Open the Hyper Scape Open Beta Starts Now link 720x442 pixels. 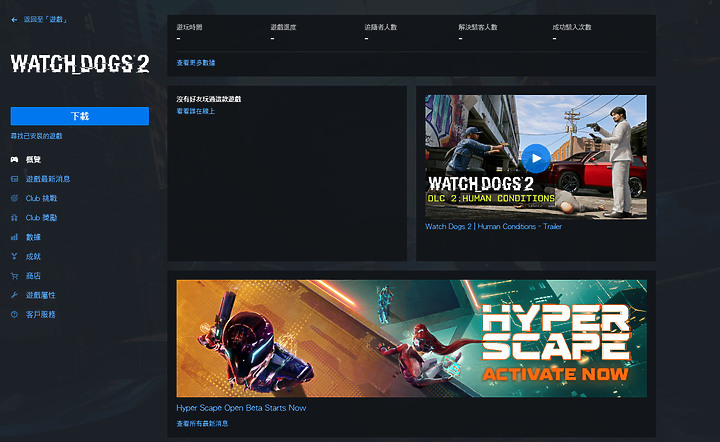click(241, 408)
